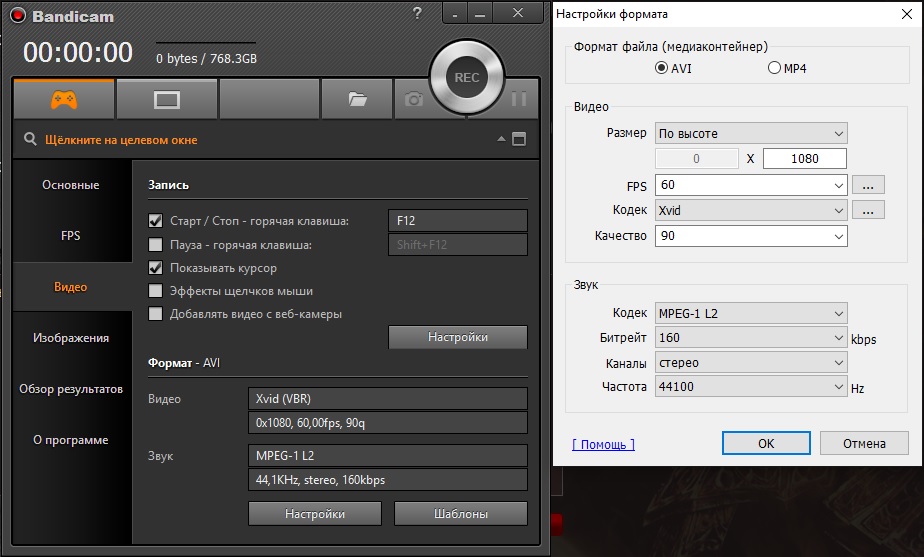The image size is (924, 557).
Task: Click the 44,1KHz, stereo, 160kbps field
Action: (x=388, y=480)
